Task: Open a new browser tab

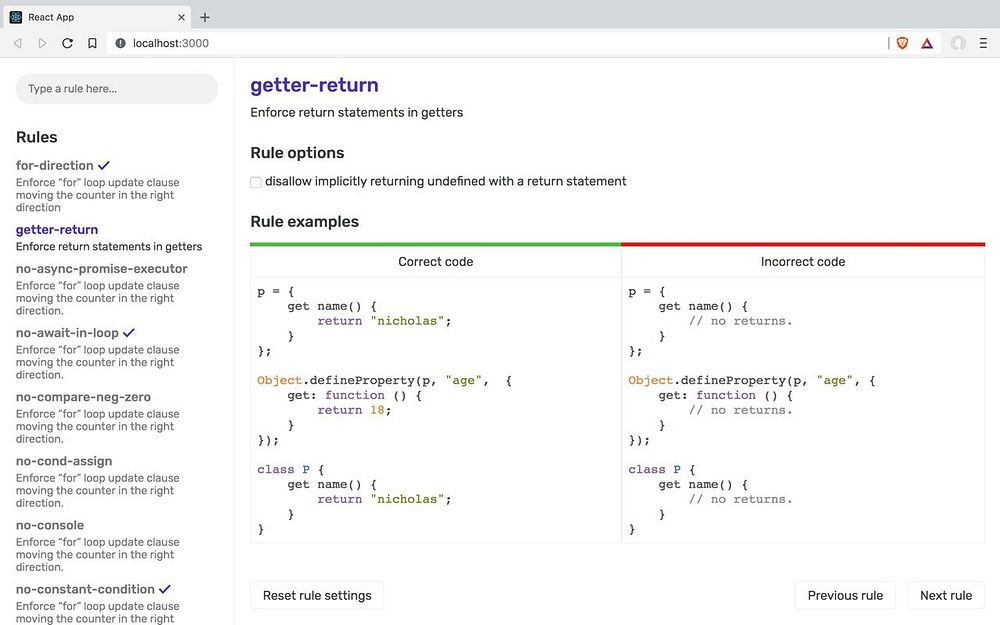Action: 205,17
